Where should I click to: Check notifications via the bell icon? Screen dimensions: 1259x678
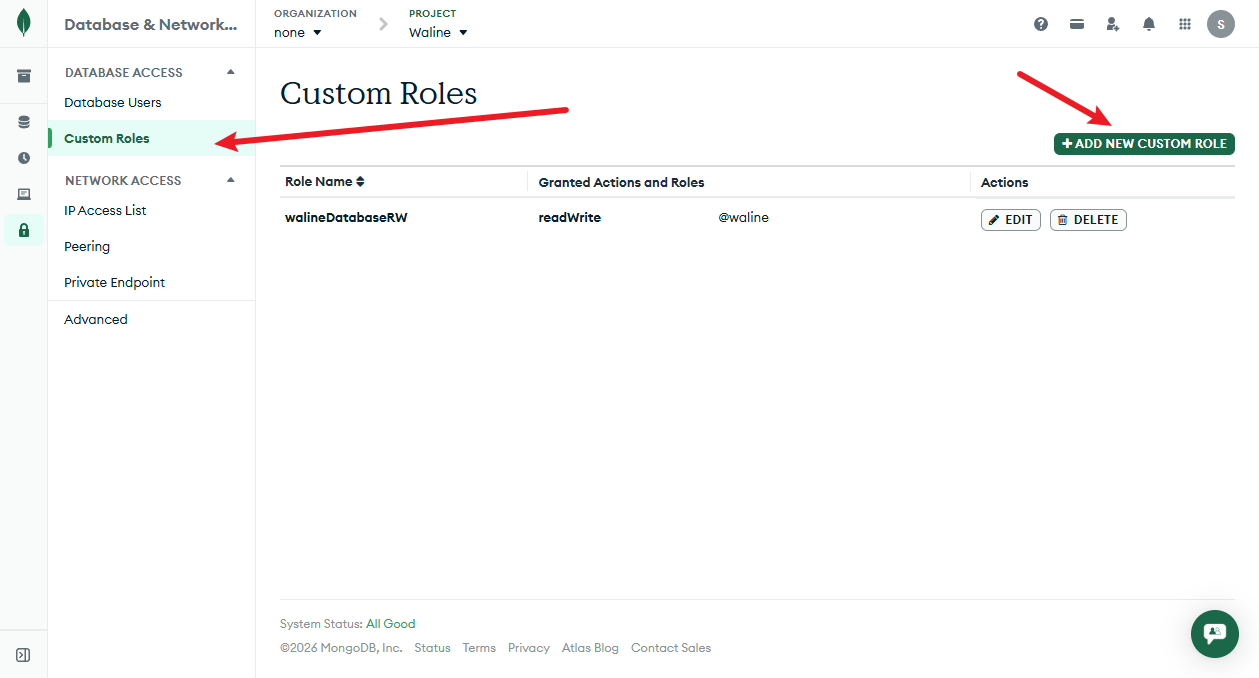1148,23
